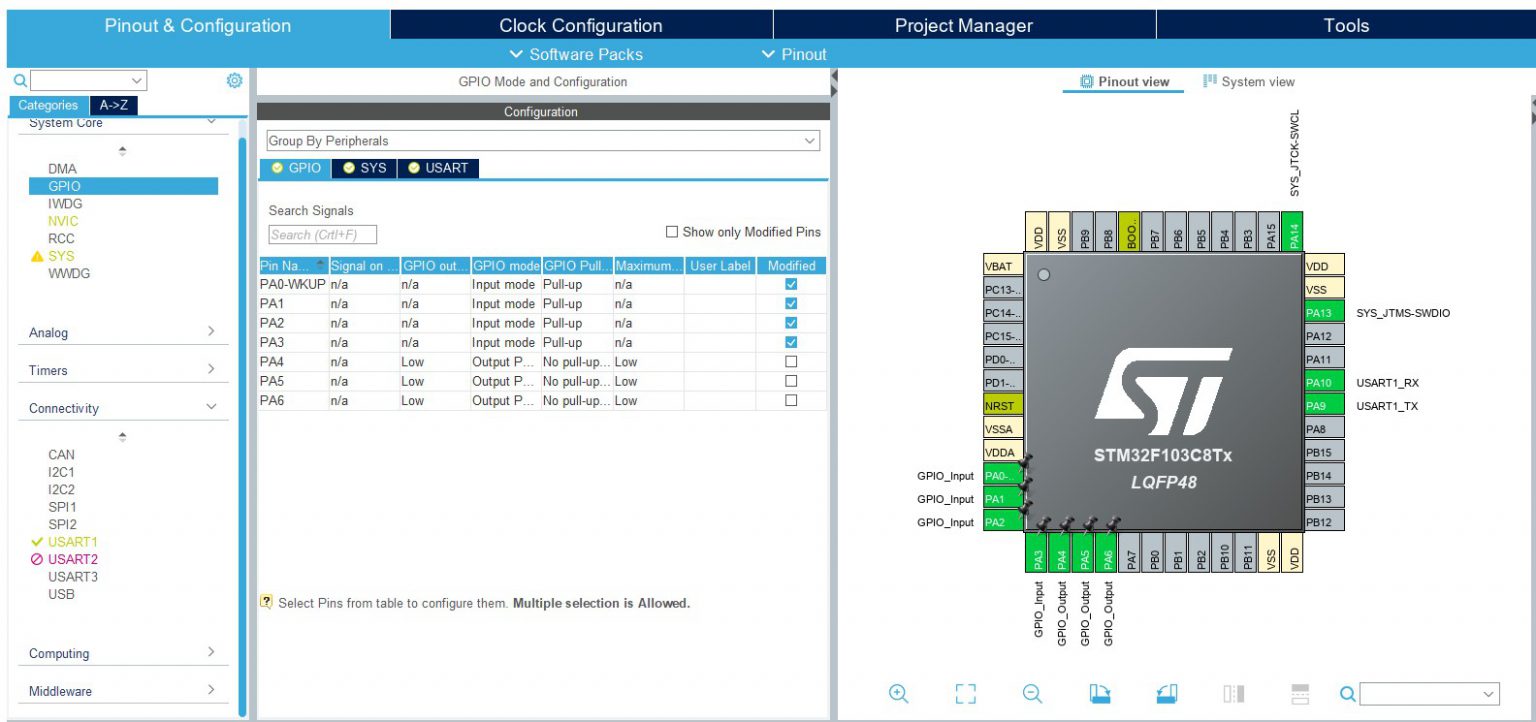The height and width of the screenshot is (722, 1536).
Task: Select USART1 in the Connectivity list
Action: click(x=72, y=542)
